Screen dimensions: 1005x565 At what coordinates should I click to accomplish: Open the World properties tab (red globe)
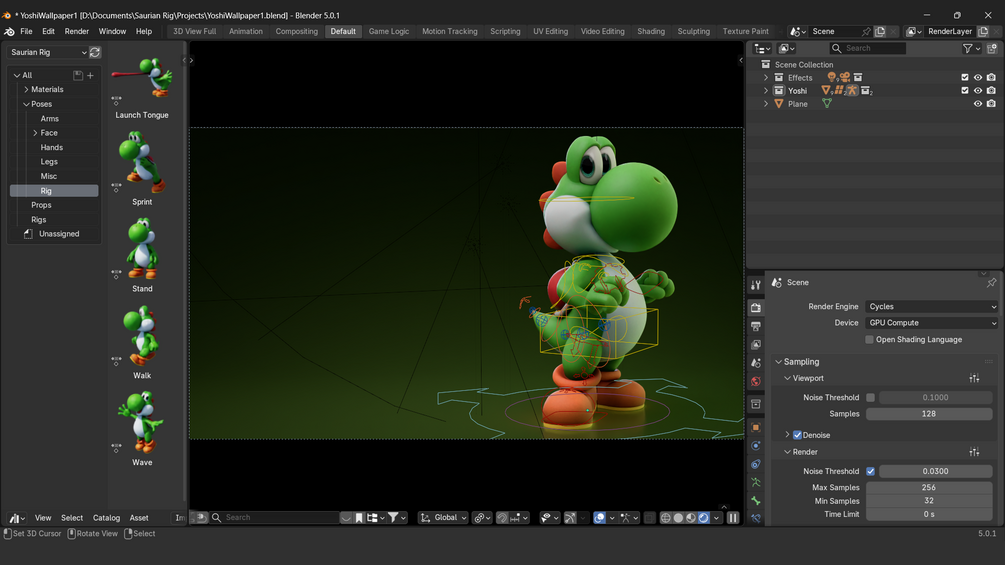(x=756, y=382)
